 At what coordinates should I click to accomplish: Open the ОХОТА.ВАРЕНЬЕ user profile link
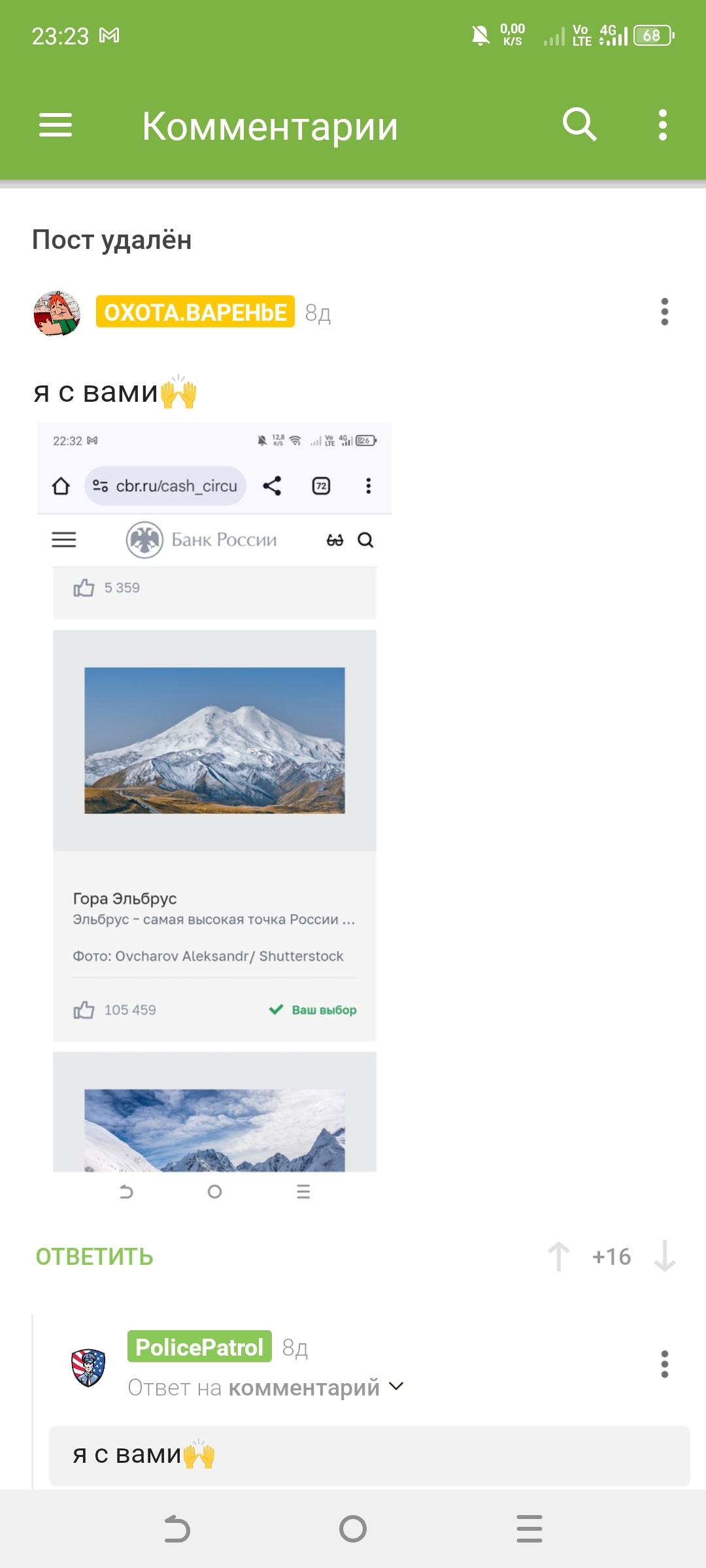195,312
